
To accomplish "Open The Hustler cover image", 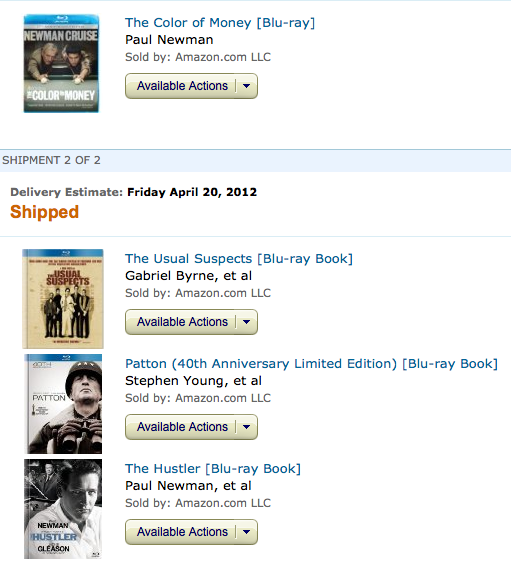I will 63,509.
